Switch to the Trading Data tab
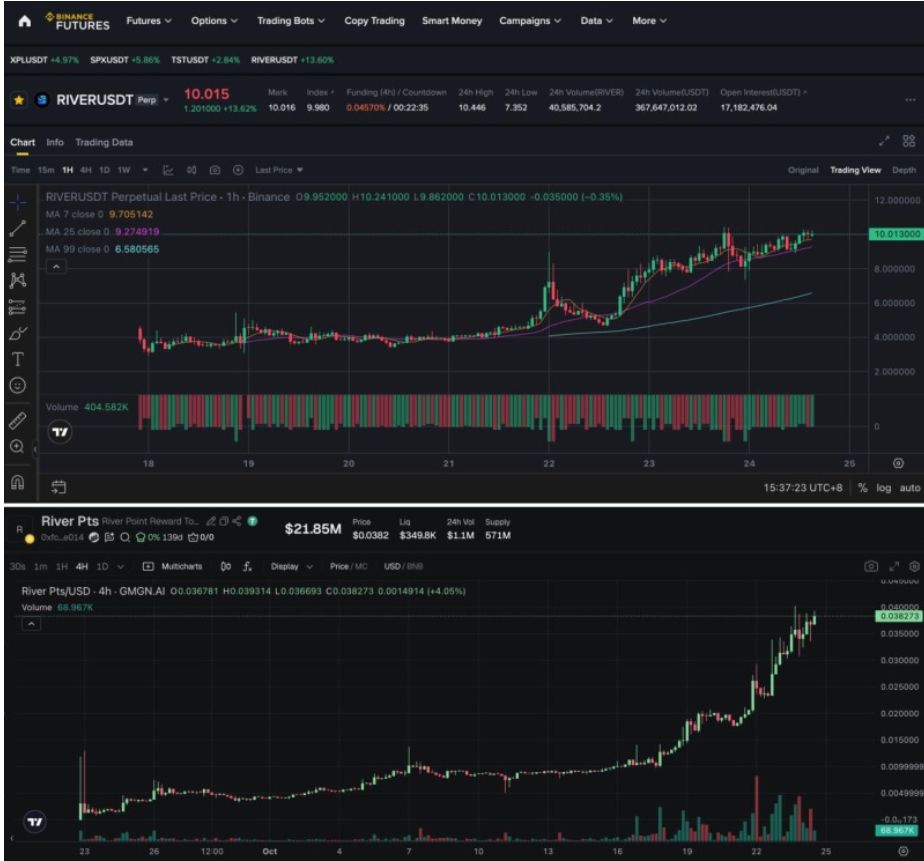924x861 pixels. click(x=104, y=143)
